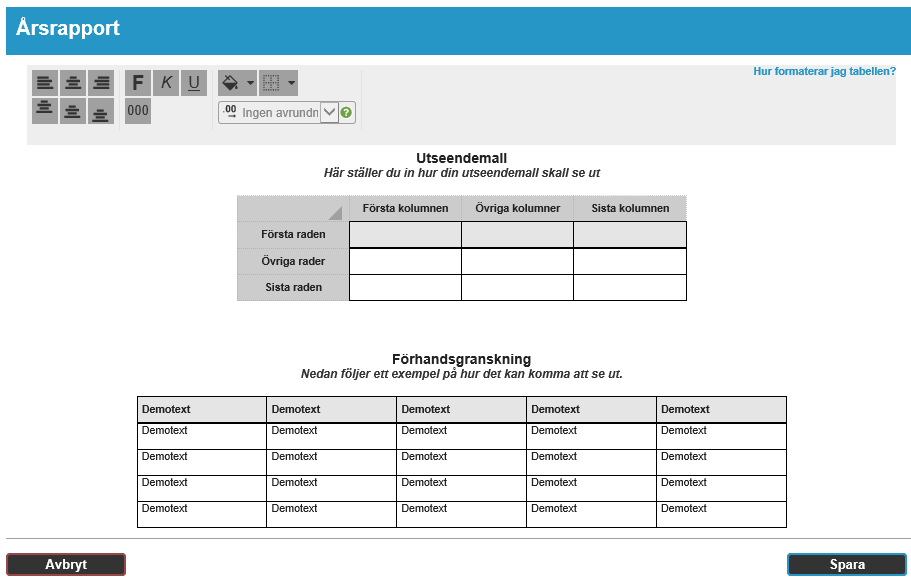Toggle italic (K) formatting
The width and height of the screenshot is (911, 581).
[166, 83]
